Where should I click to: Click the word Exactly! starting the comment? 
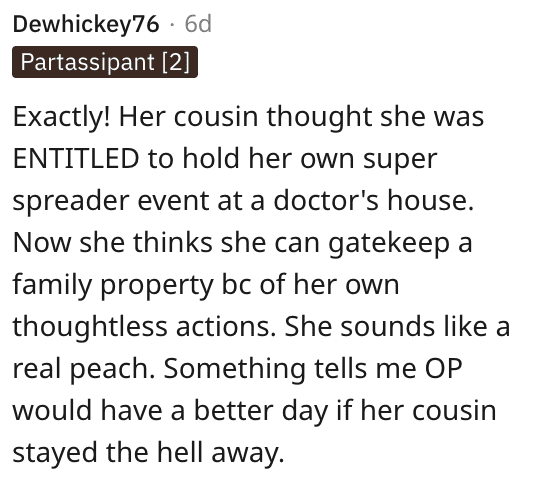pos(62,117)
